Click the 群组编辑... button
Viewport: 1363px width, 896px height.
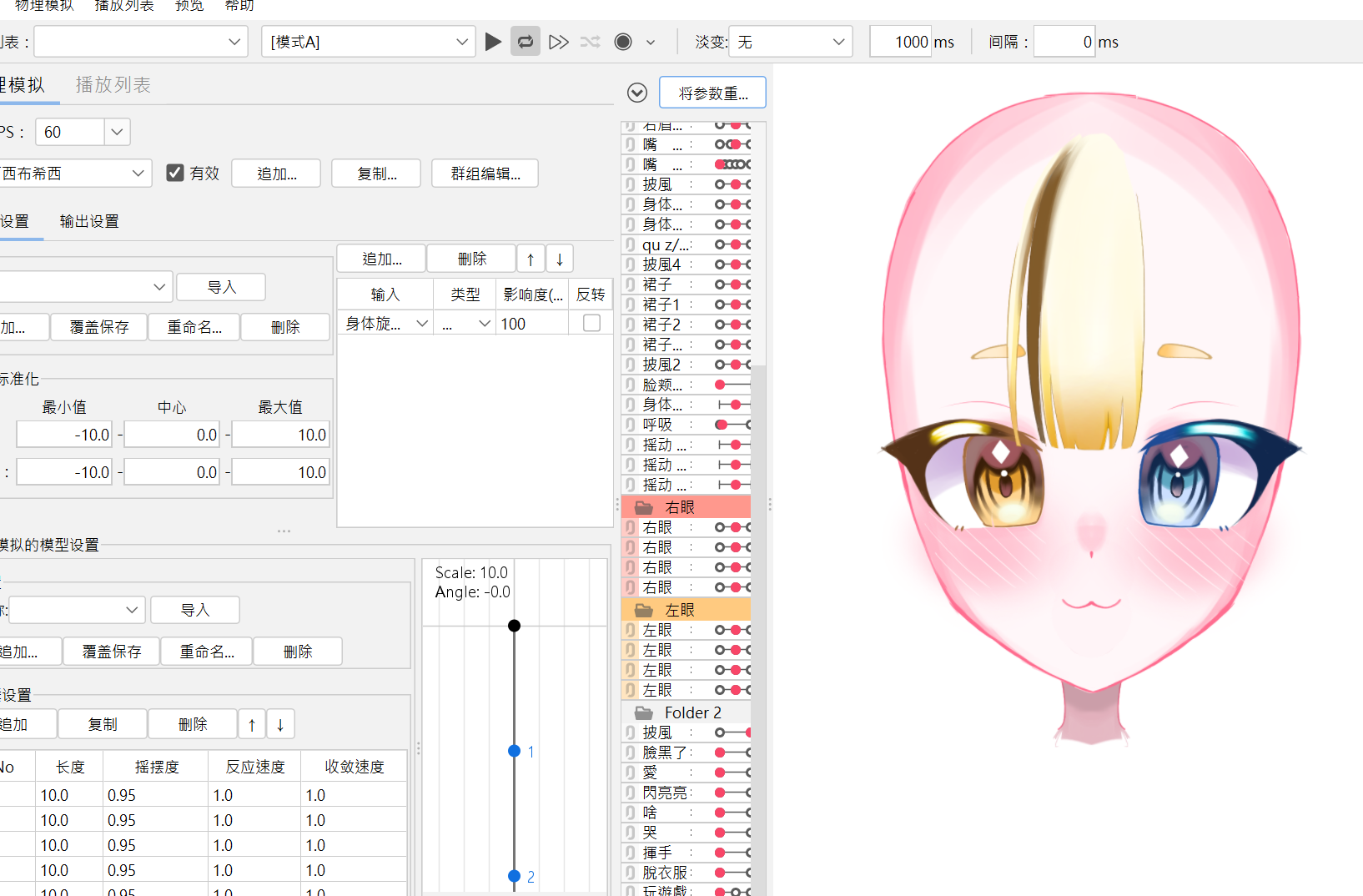[x=485, y=174]
